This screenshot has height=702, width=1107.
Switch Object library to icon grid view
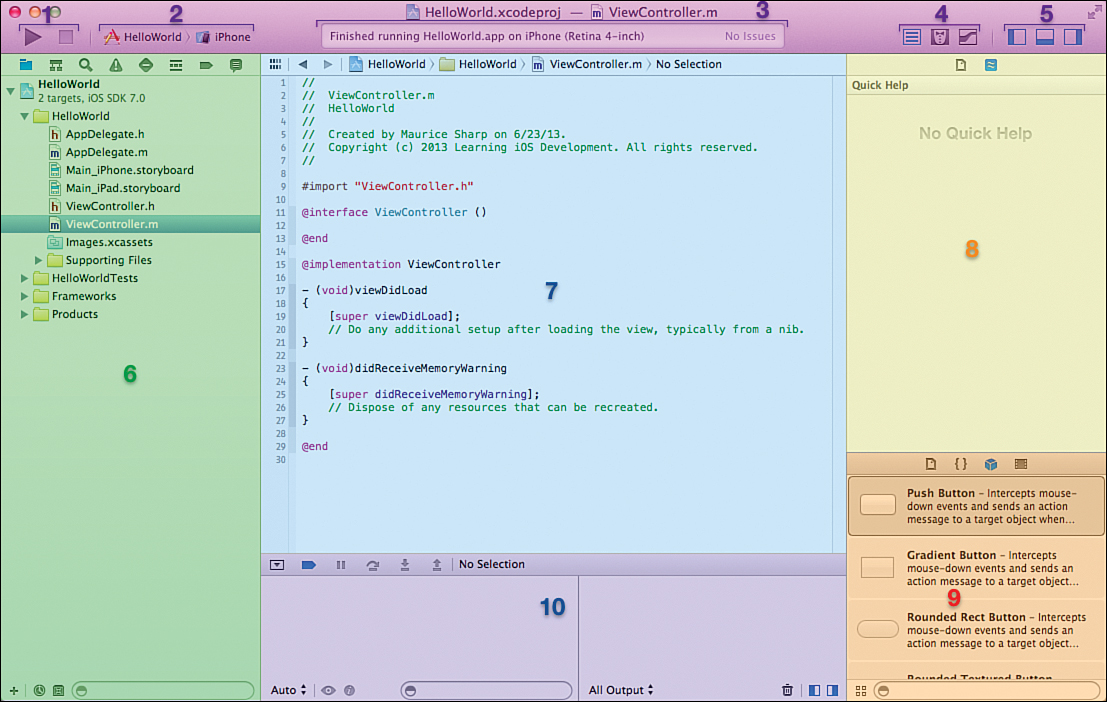pos(861,691)
